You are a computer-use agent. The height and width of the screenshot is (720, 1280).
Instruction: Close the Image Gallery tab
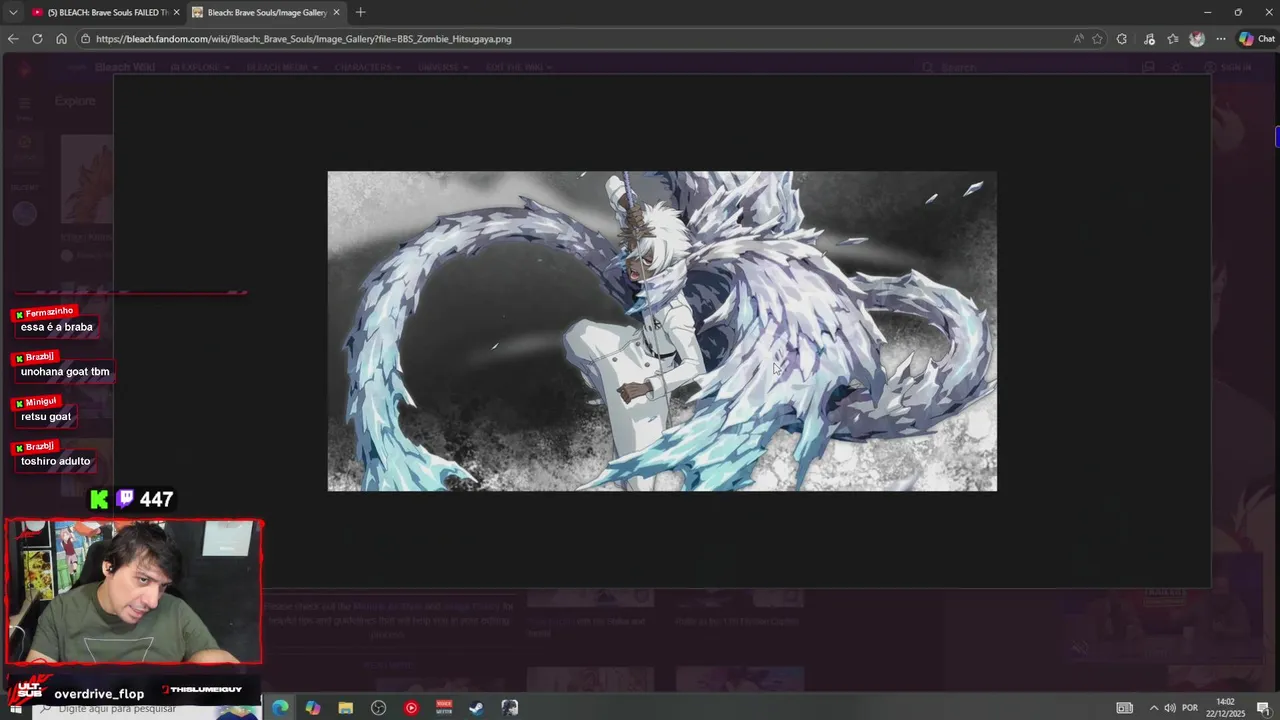pos(336,12)
